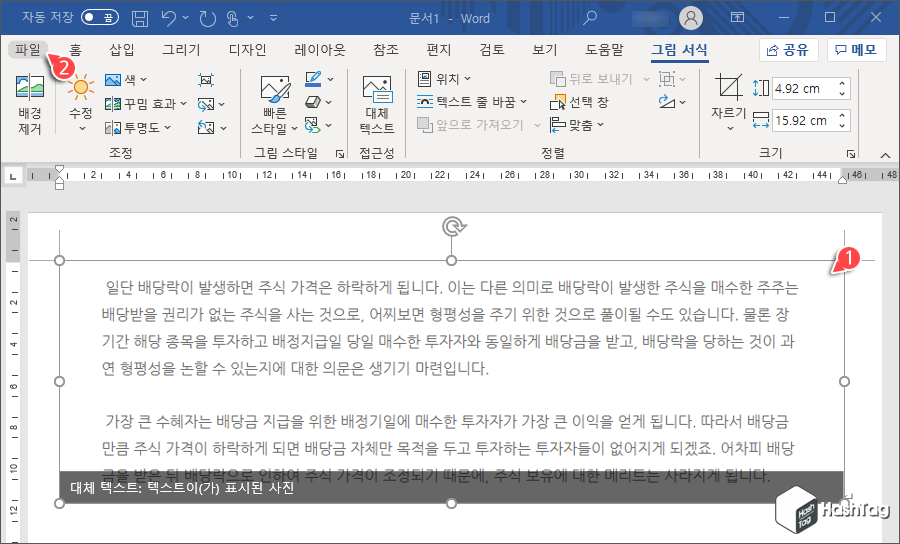
Task: Click the Alt Text (대체 텍스트) icon
Action: pos(377,90)
